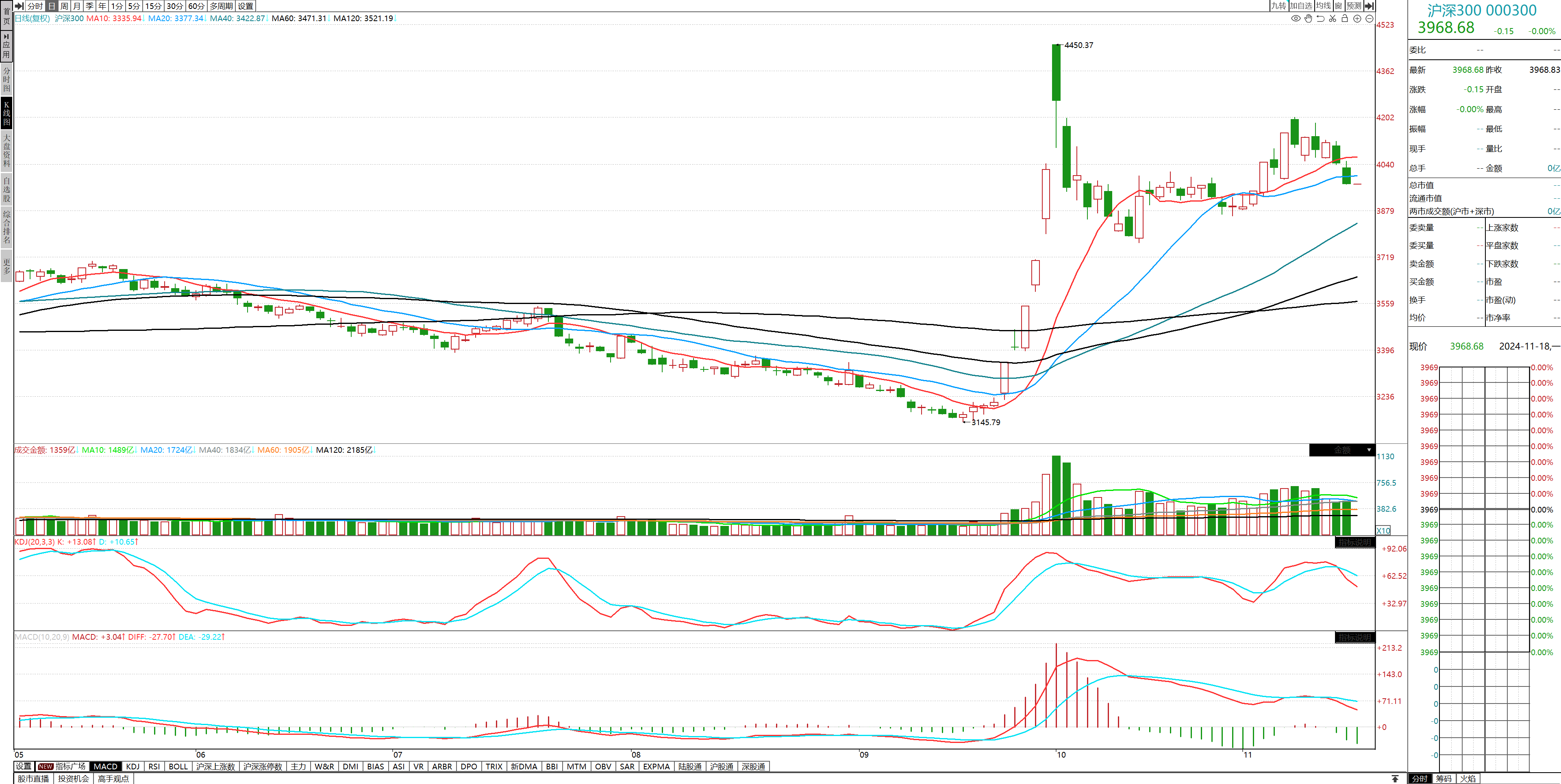Open 自选股 in the left sidebar
The image size is (1561, 784).
coord(7,190)
